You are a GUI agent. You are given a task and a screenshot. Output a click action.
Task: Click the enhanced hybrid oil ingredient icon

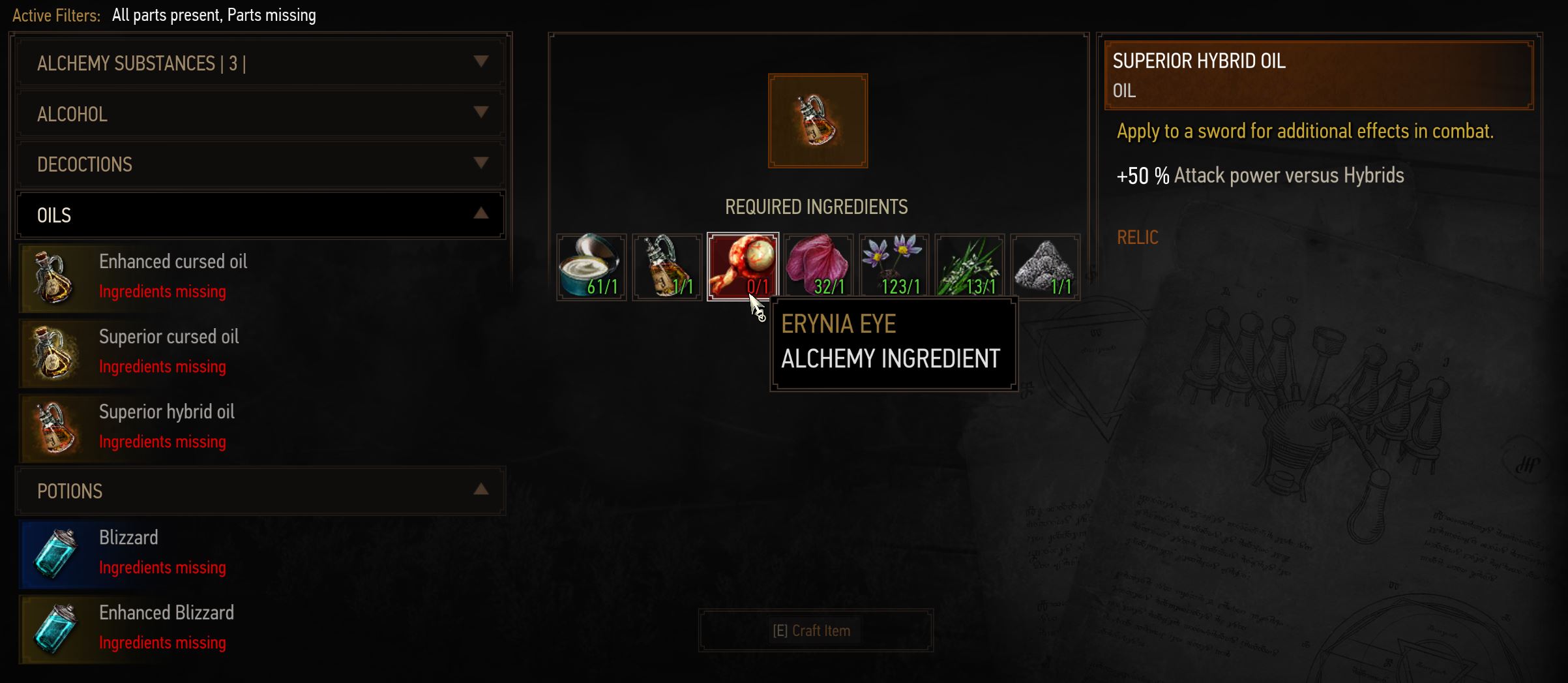coord(667,267)
